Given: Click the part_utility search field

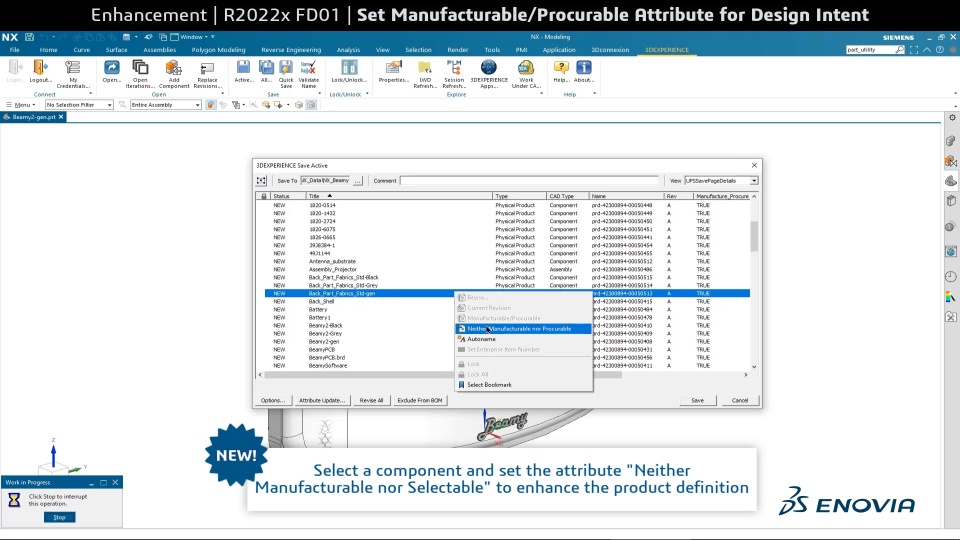Looking at the screenshot, I should [870, 50].
